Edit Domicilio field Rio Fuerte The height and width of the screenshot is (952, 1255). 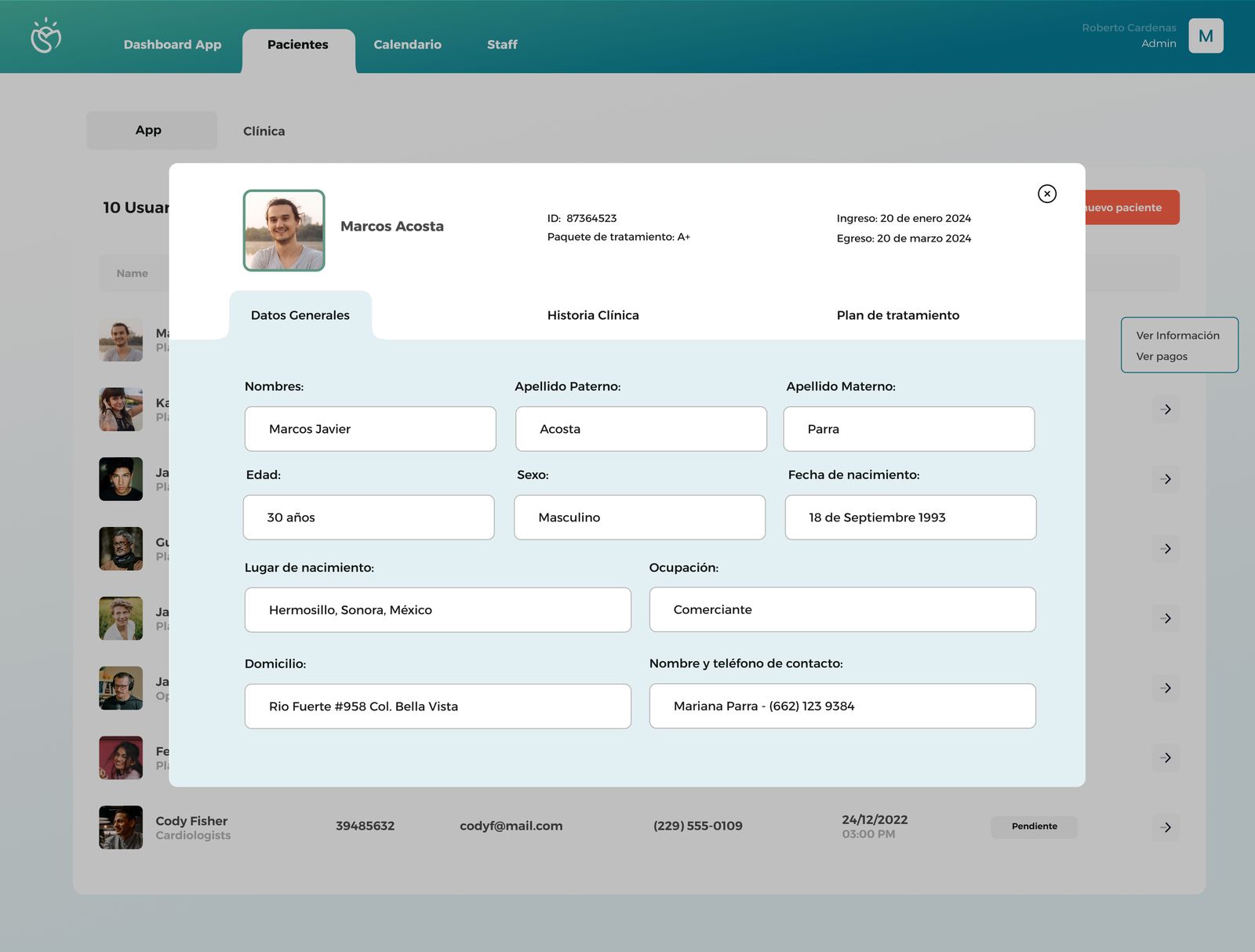pyautogui.click(x=438, y=707)
